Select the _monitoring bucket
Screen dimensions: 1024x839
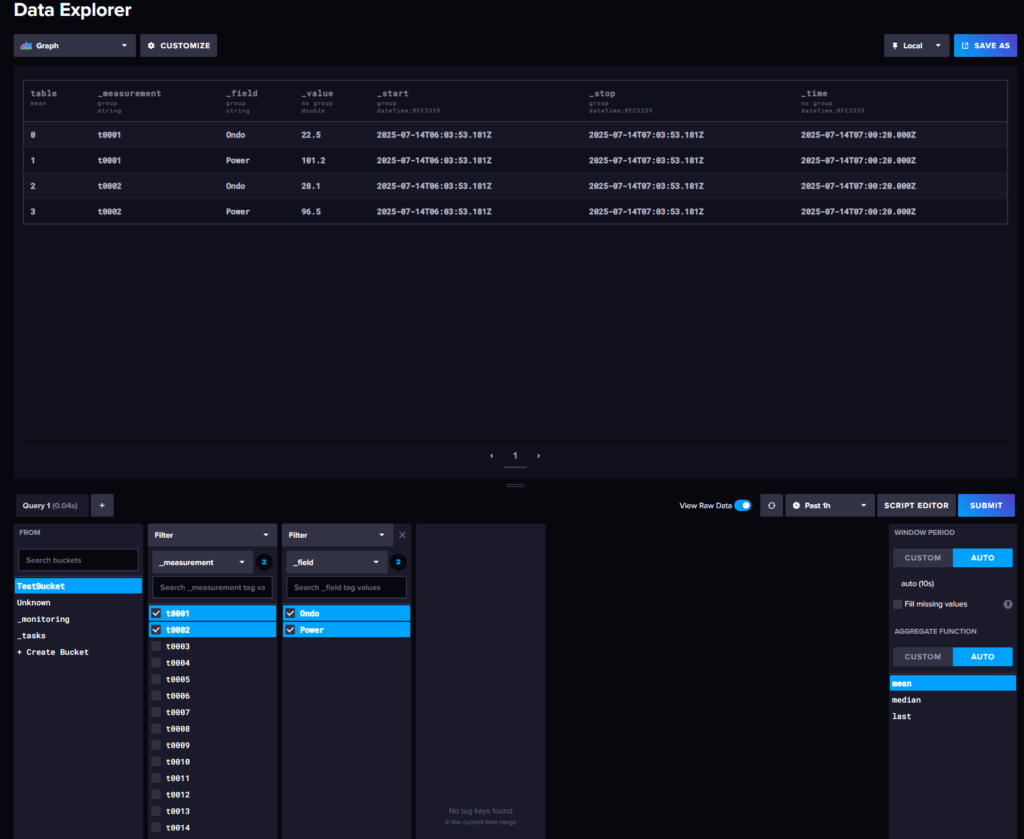pos(78,618)
